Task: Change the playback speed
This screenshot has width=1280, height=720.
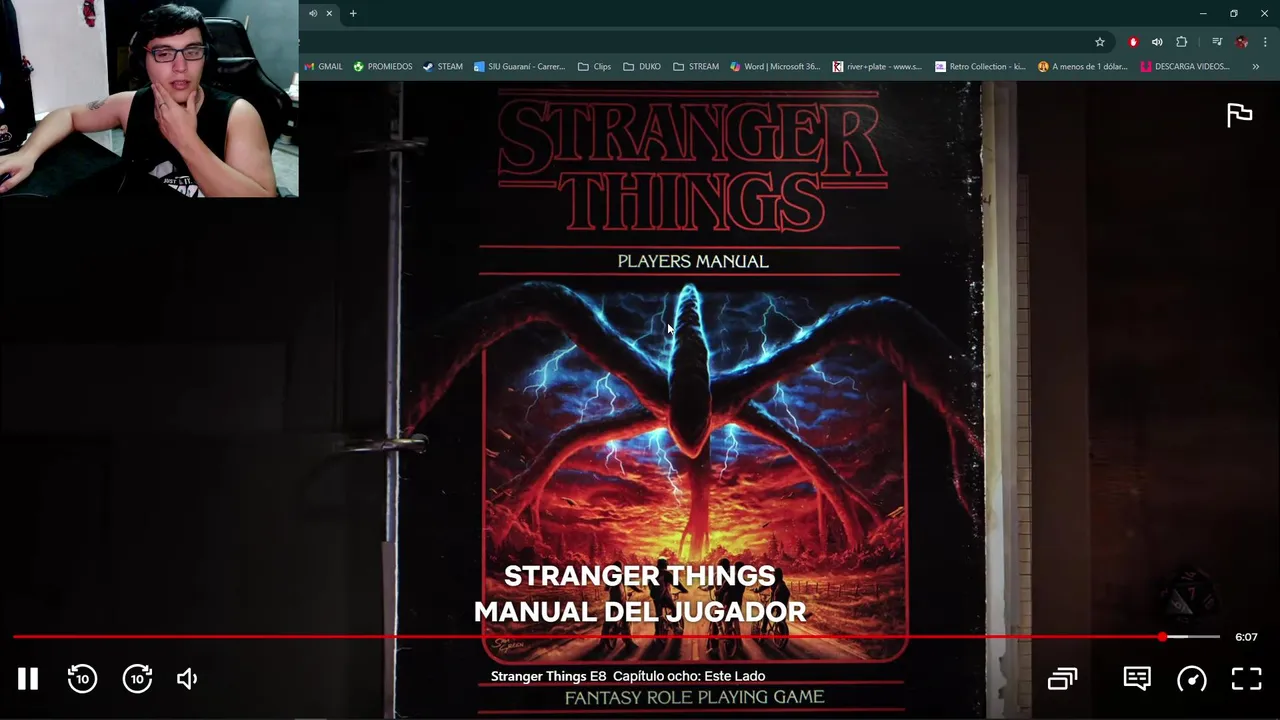Action: 1192,679
